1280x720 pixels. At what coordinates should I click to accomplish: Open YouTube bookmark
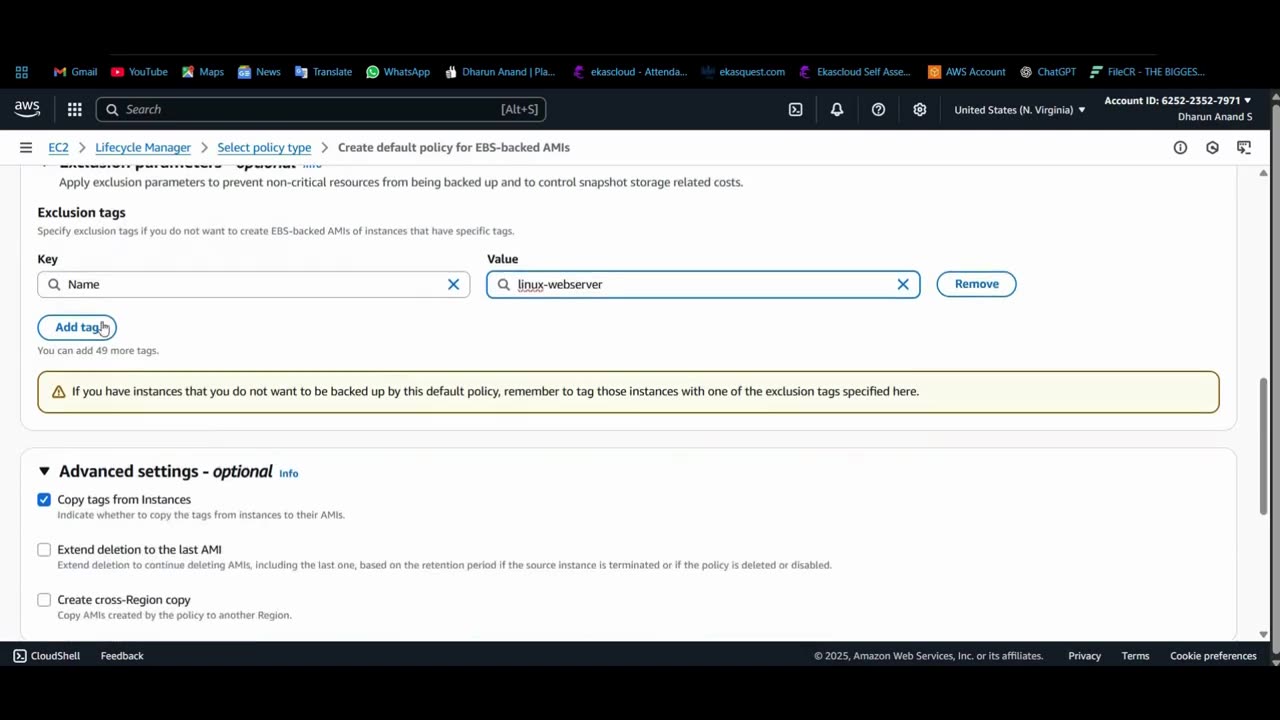(x=139, y=72)
